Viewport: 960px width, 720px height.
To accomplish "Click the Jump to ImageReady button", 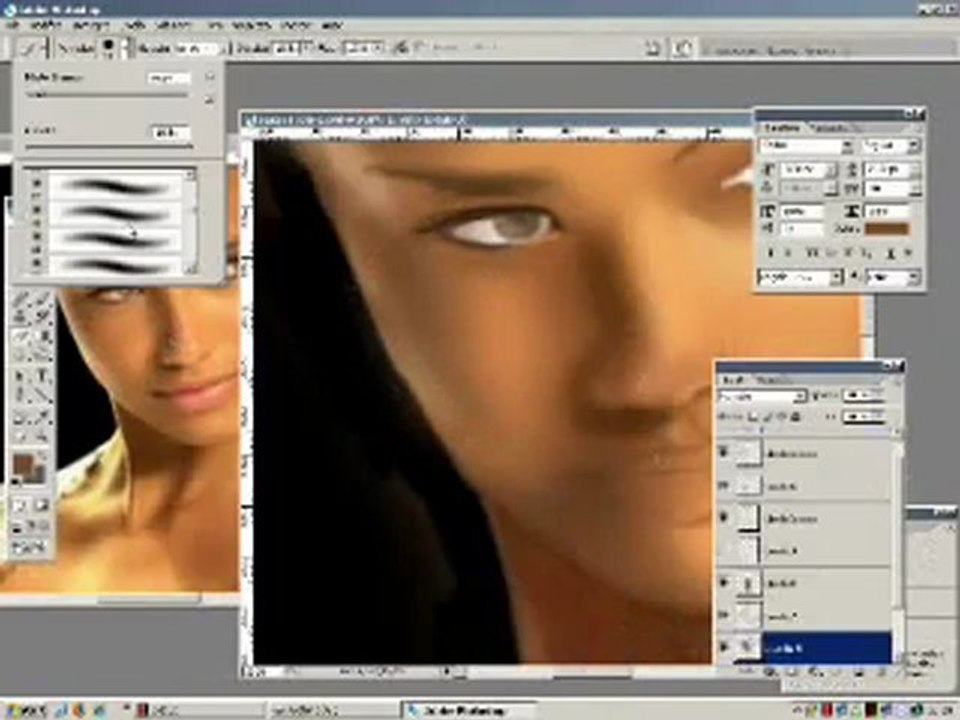I will [x=29, y=547].
